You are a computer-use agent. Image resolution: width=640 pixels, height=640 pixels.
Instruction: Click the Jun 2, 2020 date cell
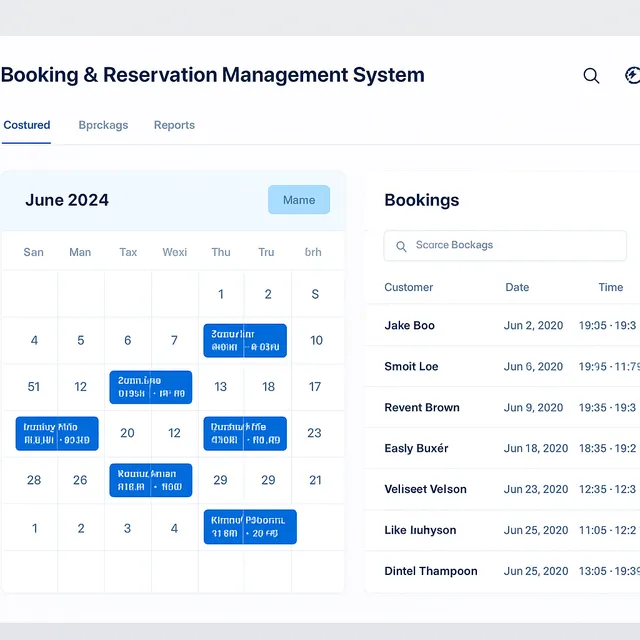[533, 325]
